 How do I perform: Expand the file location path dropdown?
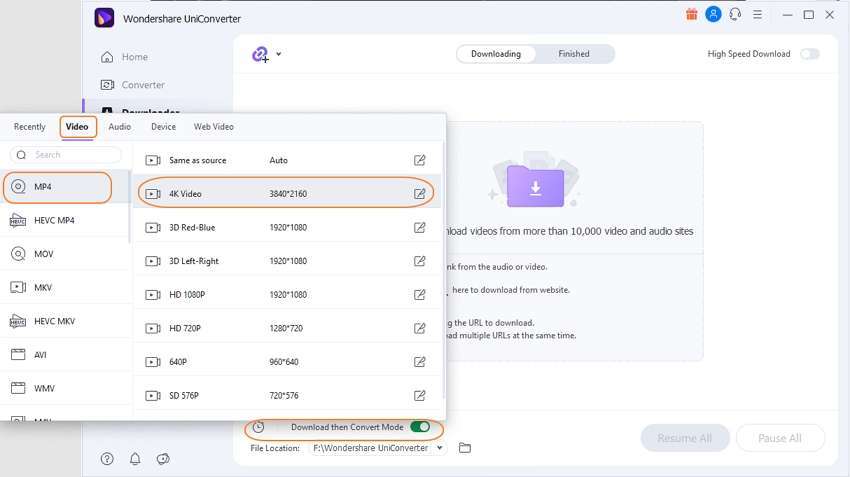pos(439,448)
